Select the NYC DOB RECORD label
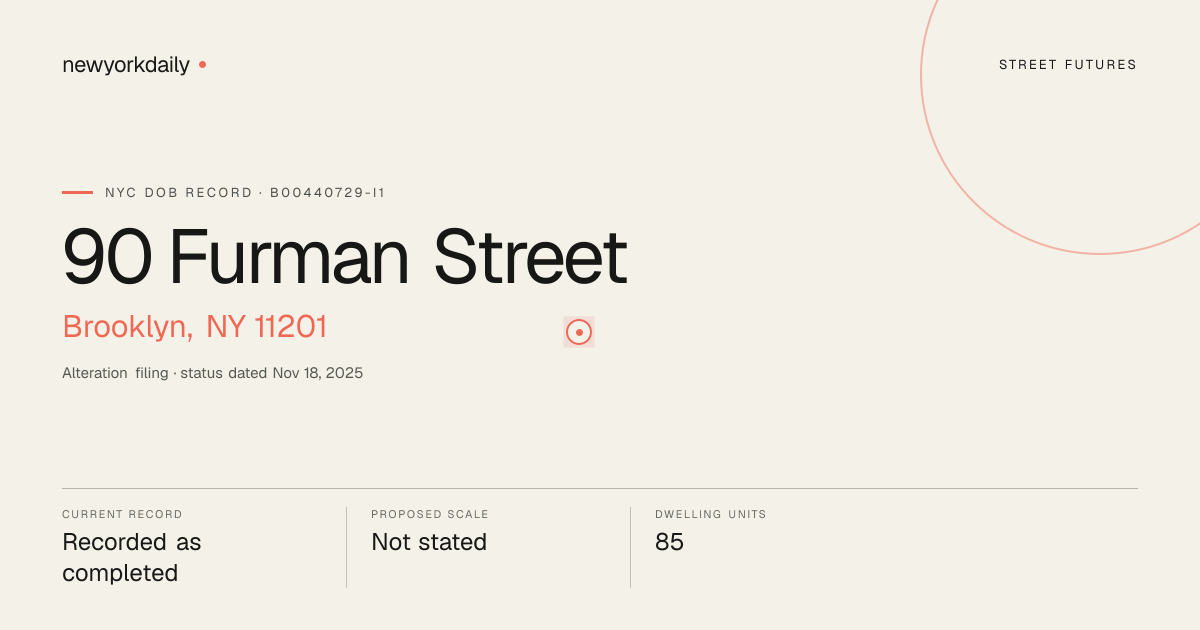The height and width of the screenshot is (630, 1200). (x=179, y=192)
